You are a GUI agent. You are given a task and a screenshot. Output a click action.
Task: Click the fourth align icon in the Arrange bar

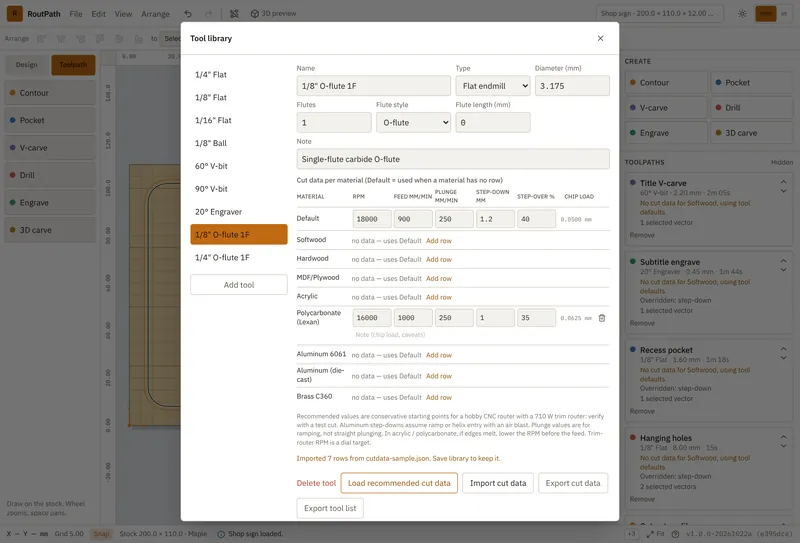(x=100, y=39)
